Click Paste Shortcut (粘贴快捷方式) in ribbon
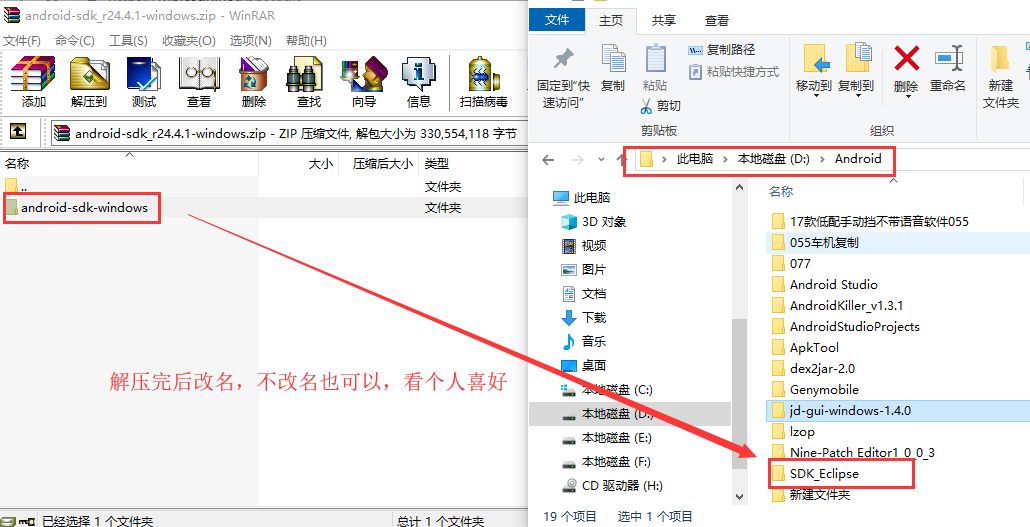The height and width of the screenshot is (527, 1030). 733,71
